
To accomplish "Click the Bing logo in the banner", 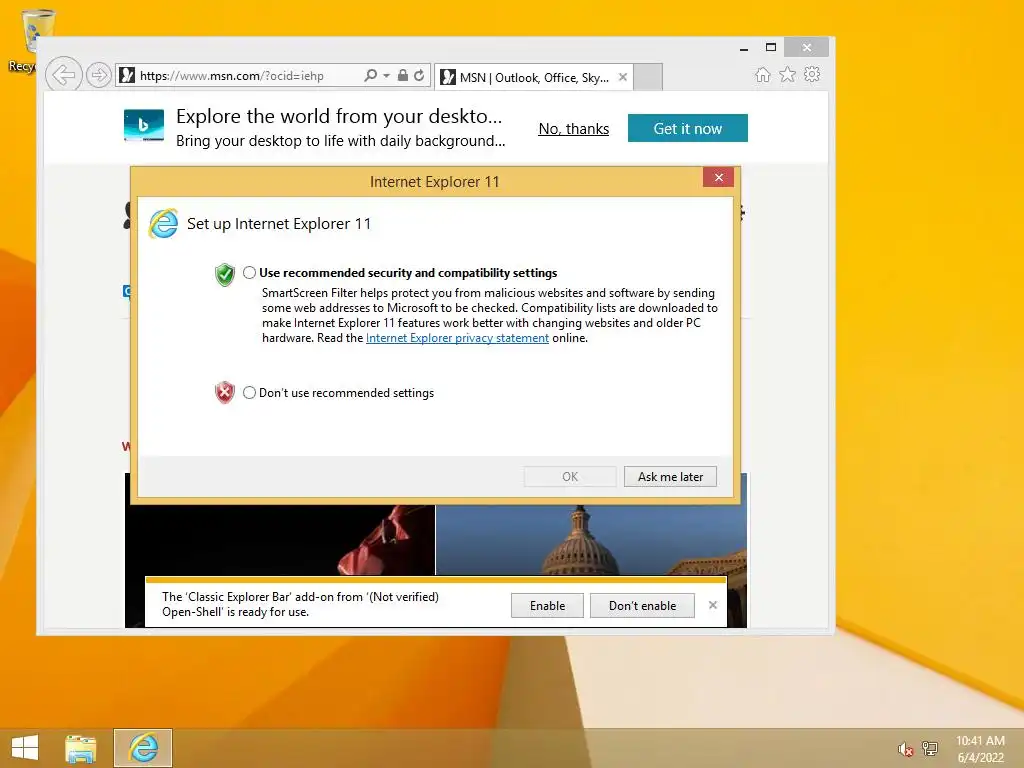I will point(144,125).
